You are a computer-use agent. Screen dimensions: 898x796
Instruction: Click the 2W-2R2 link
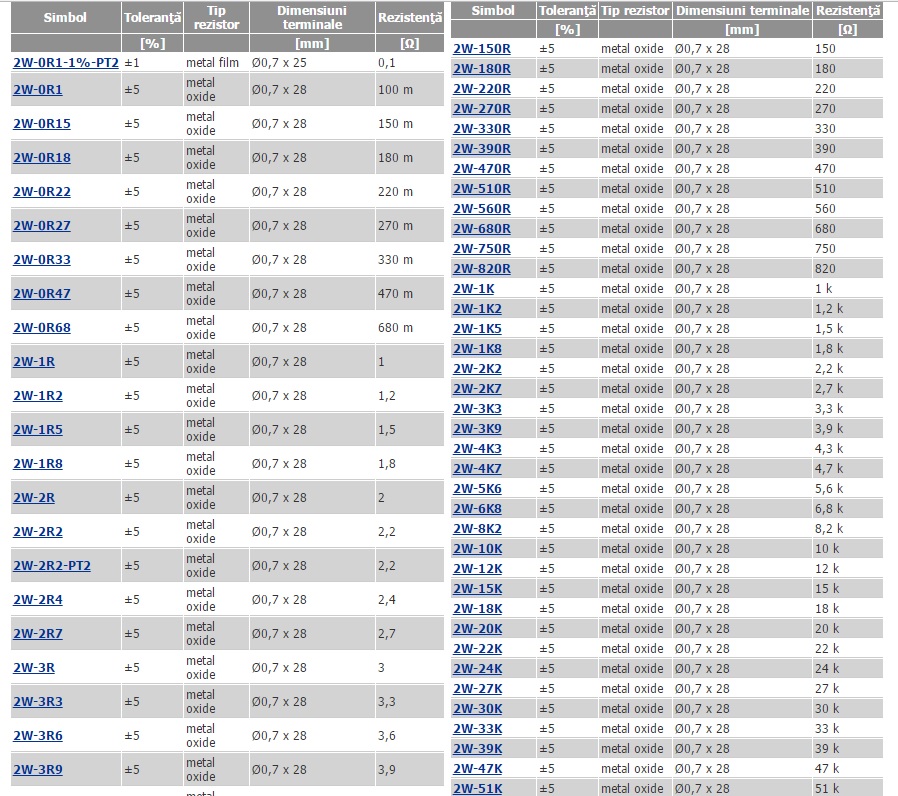point(38,532)
